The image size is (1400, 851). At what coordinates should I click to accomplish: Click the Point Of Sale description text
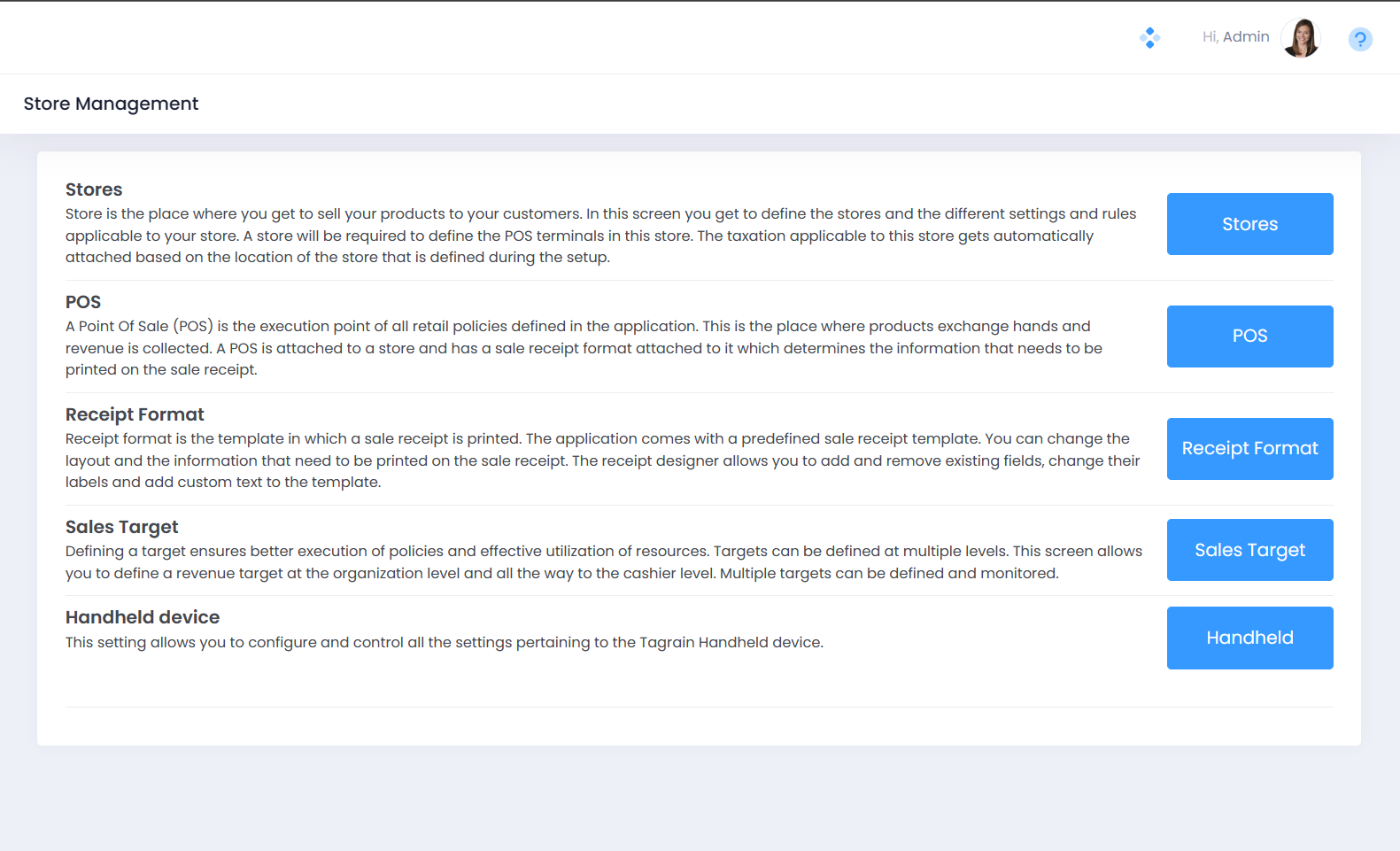tap(584, 348)
